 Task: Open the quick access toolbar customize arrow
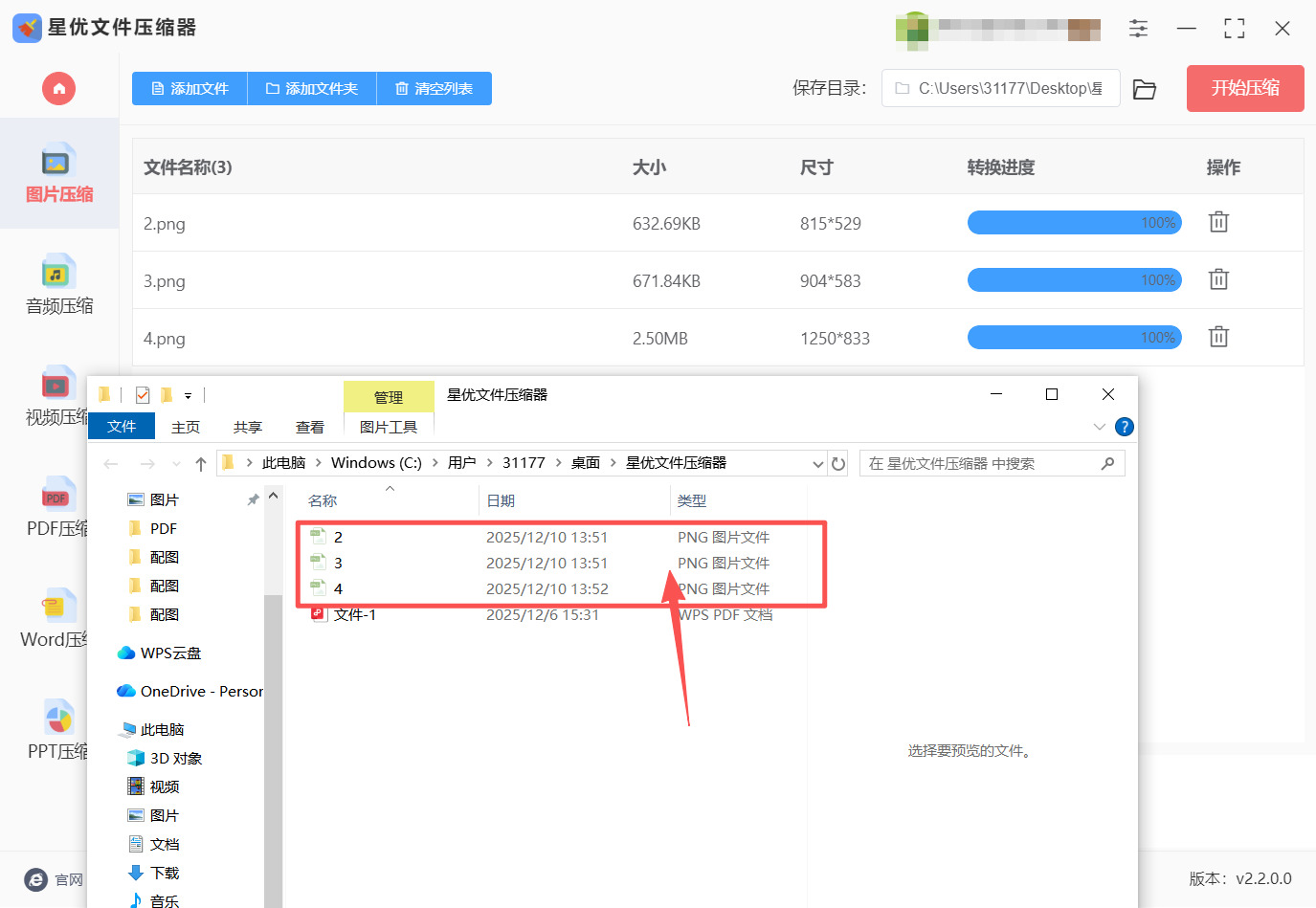pos(189,395)
